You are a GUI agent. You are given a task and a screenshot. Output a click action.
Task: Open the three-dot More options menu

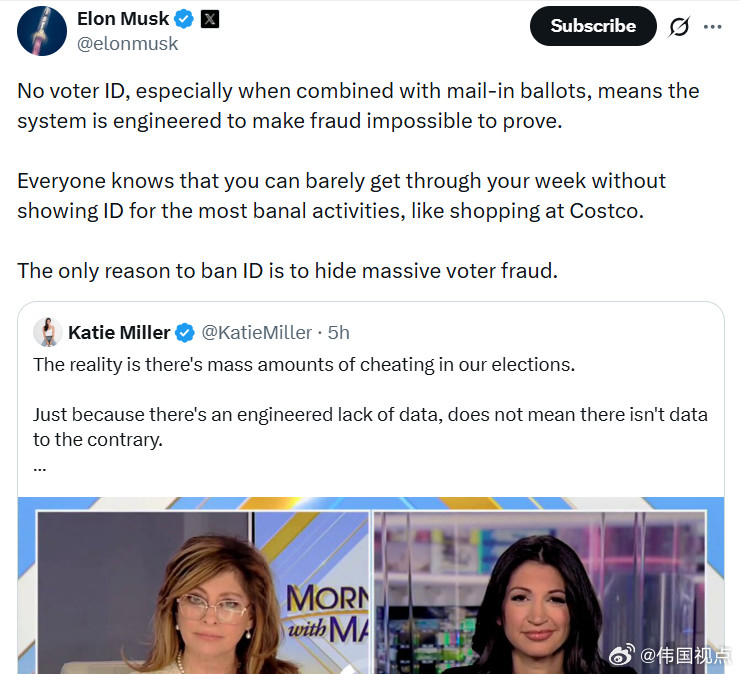point(712,26)
